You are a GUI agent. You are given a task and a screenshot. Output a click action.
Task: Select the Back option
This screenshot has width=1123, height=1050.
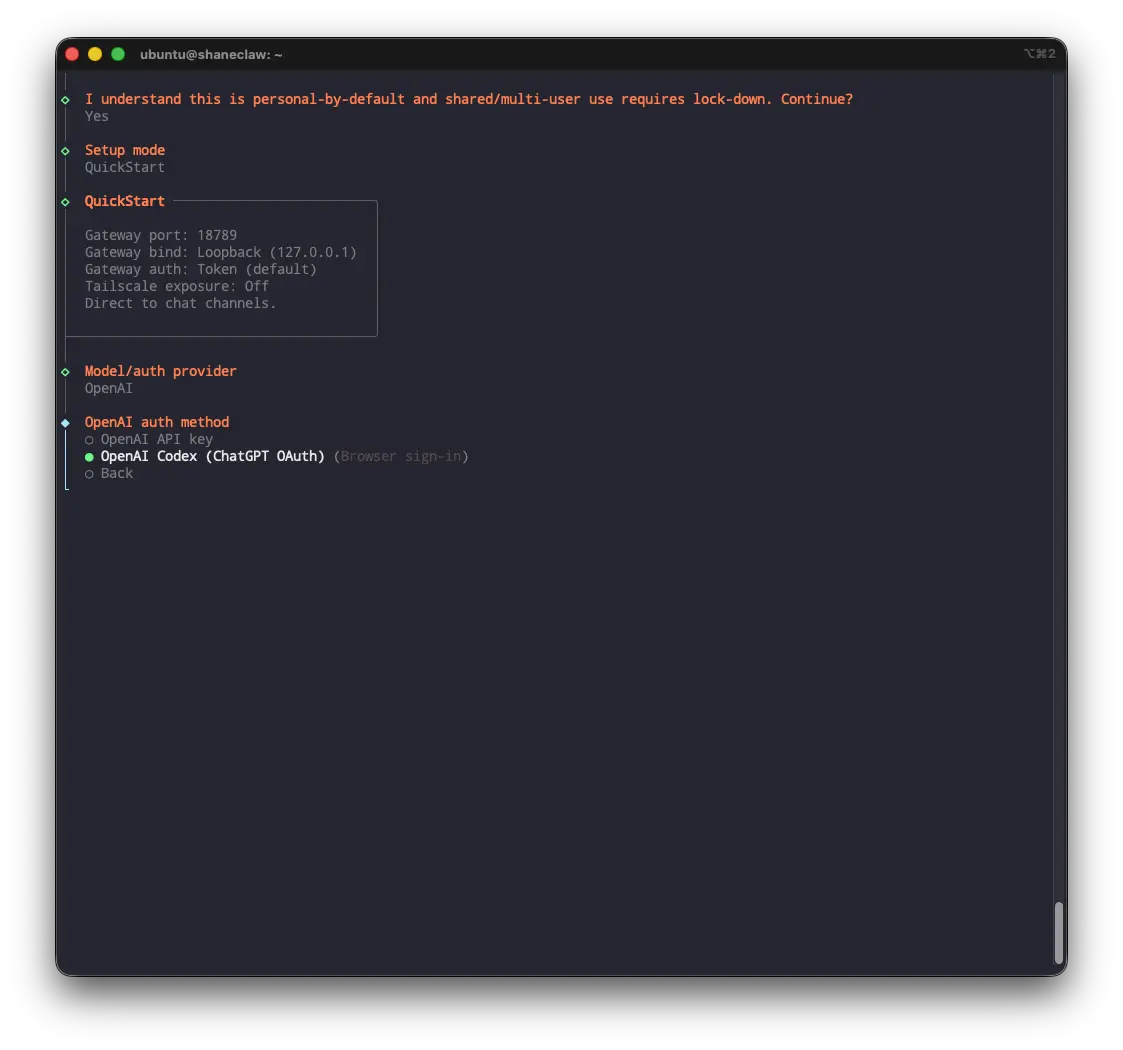(x=109, y=473)
